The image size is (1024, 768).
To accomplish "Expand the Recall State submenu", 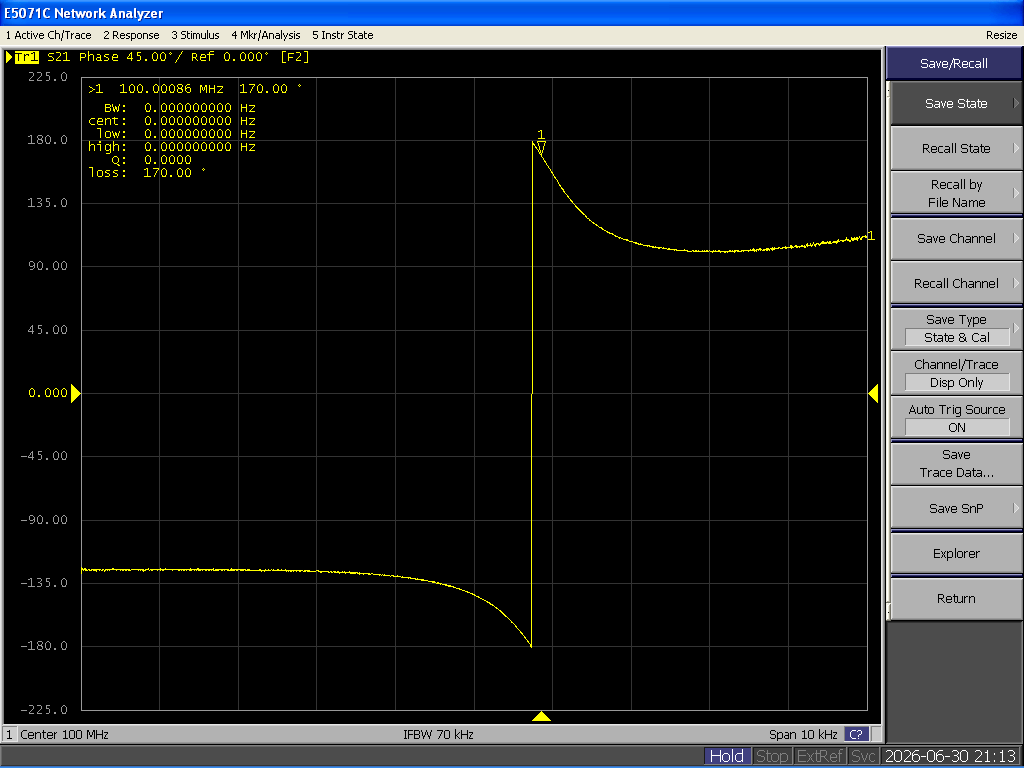I will (x=956, y=148).
